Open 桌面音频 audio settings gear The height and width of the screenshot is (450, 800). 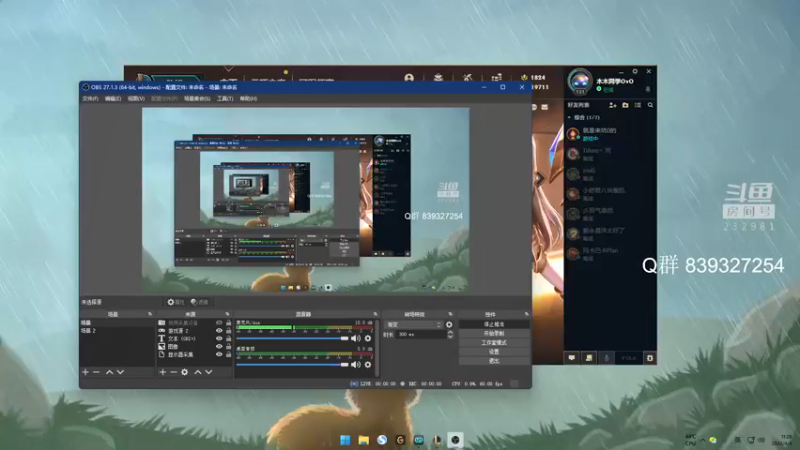[x=368, y=364]
